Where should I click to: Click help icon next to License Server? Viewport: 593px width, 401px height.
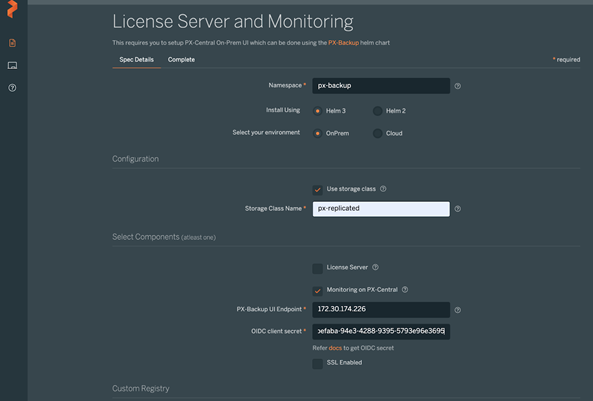pos(375,267)
